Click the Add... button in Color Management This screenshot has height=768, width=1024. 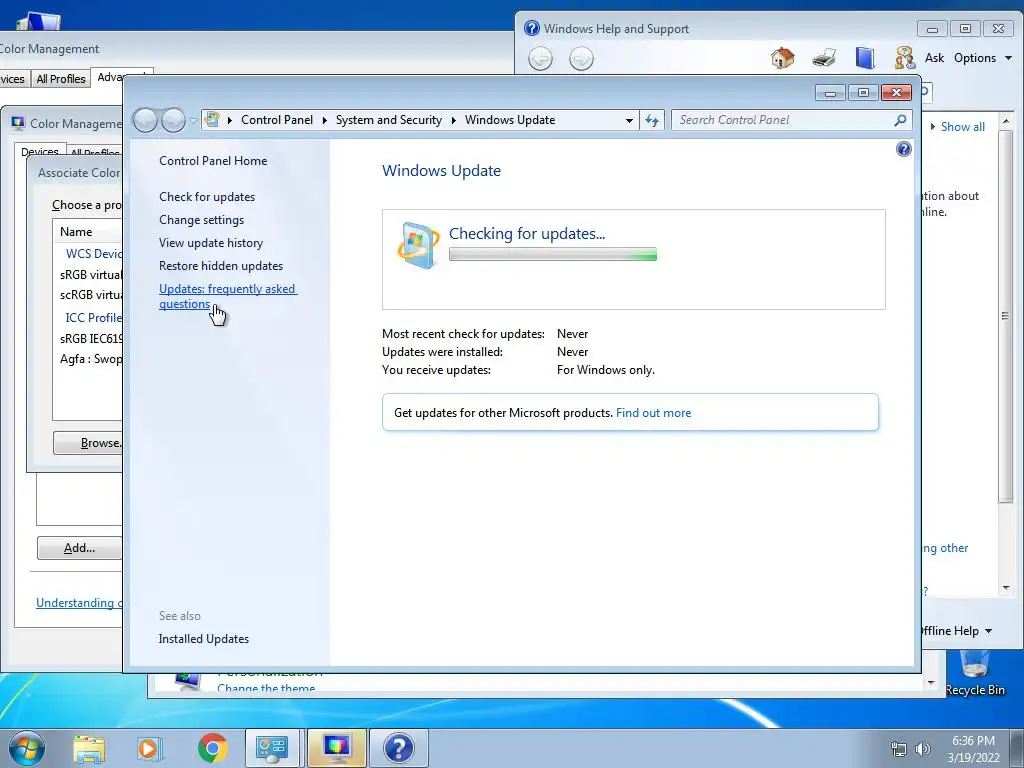[80, 548]
